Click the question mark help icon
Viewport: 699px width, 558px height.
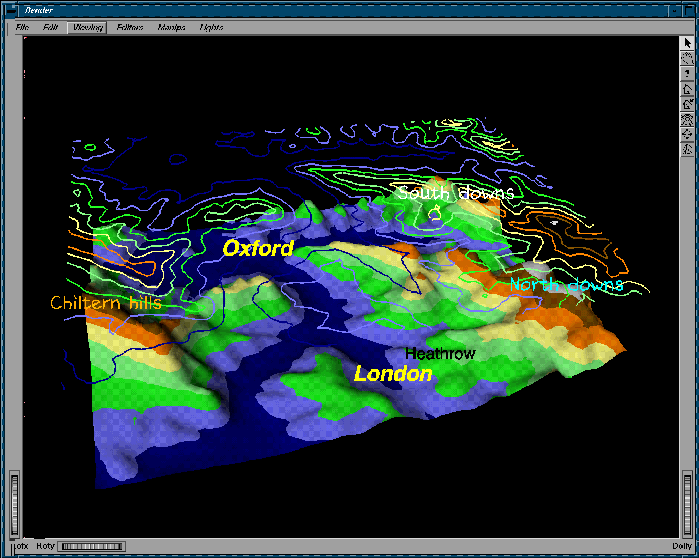point(687,73)
